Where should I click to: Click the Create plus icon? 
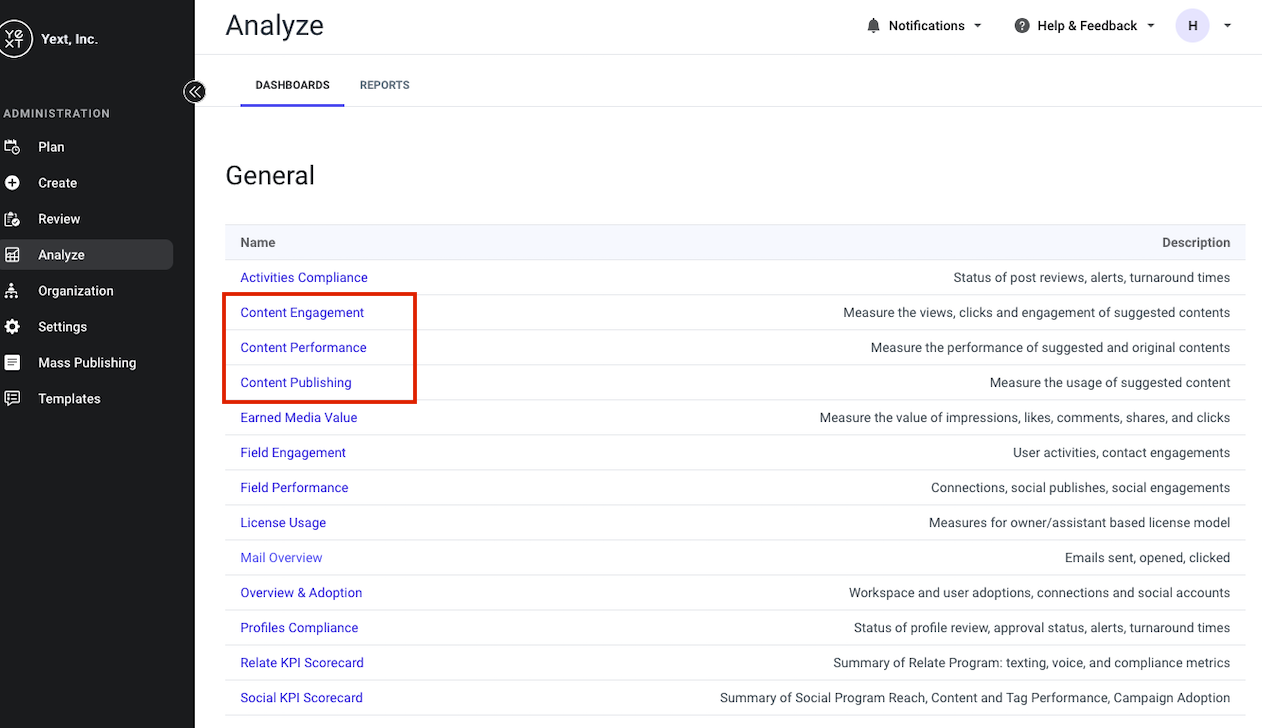point(12,183)
